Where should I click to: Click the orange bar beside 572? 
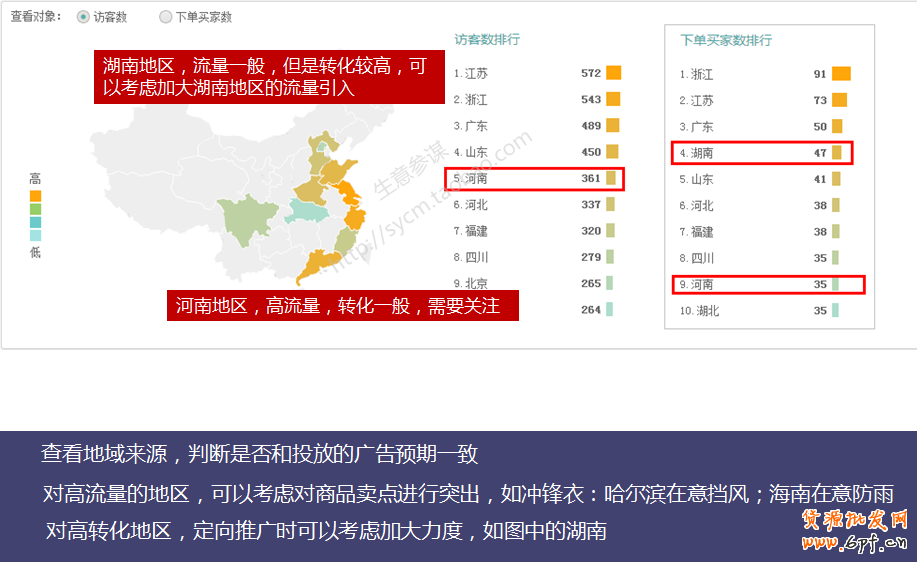pos(613,73)
